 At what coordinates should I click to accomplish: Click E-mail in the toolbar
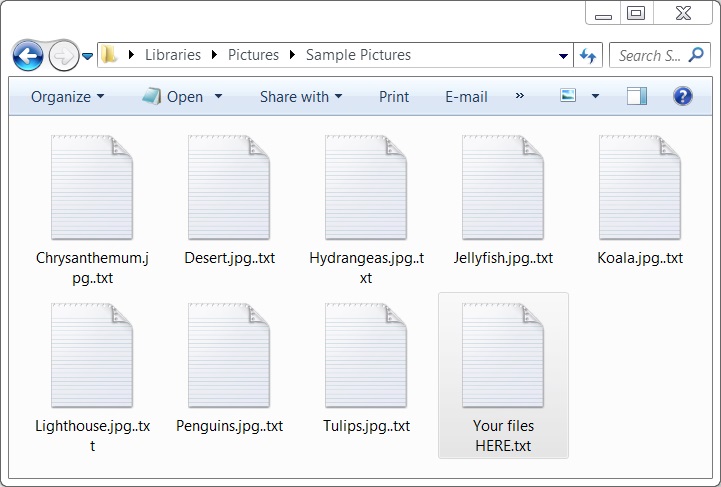[466, 97]
